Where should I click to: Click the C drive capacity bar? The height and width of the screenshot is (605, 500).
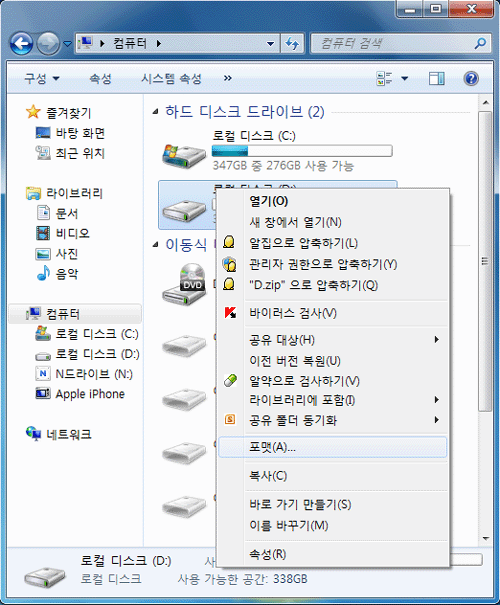(x=302, y=151)
